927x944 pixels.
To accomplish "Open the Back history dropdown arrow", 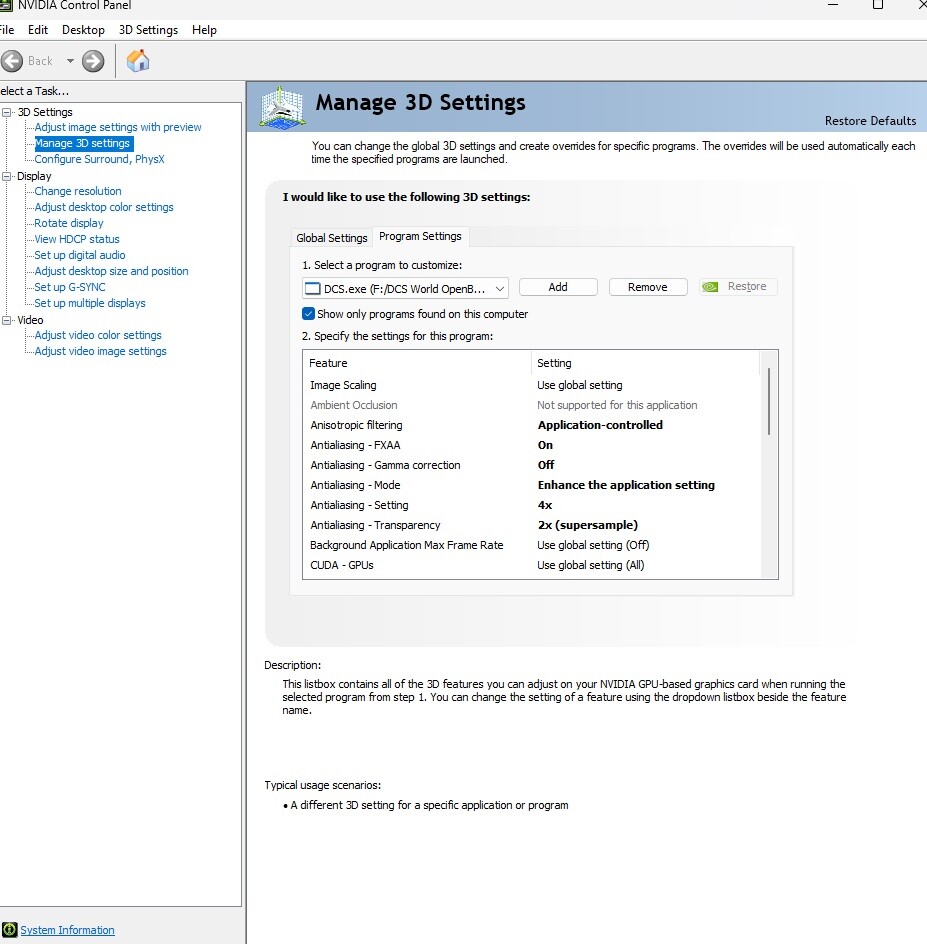I will [x=70, y=61].
